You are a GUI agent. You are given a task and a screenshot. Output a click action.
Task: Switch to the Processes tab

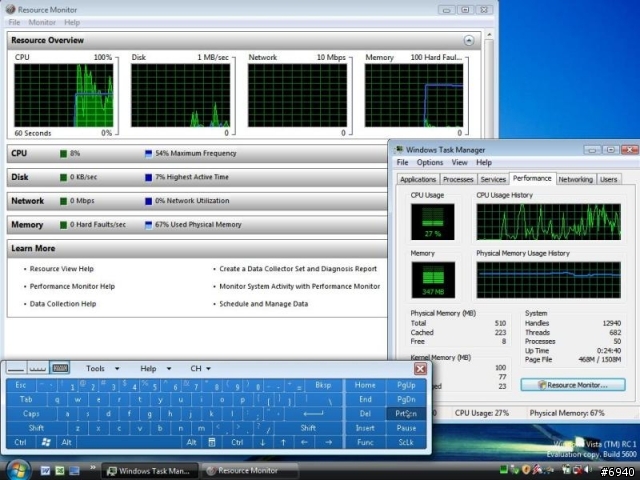point(458,179)
